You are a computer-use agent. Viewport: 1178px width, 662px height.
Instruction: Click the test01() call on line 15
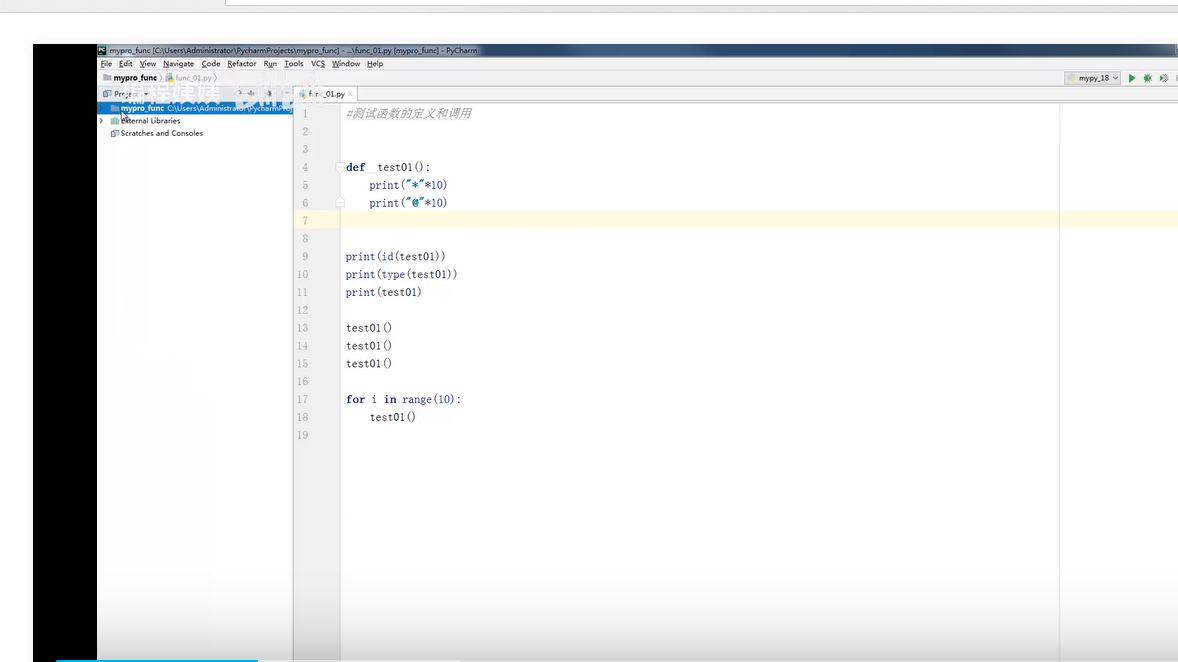369,364
